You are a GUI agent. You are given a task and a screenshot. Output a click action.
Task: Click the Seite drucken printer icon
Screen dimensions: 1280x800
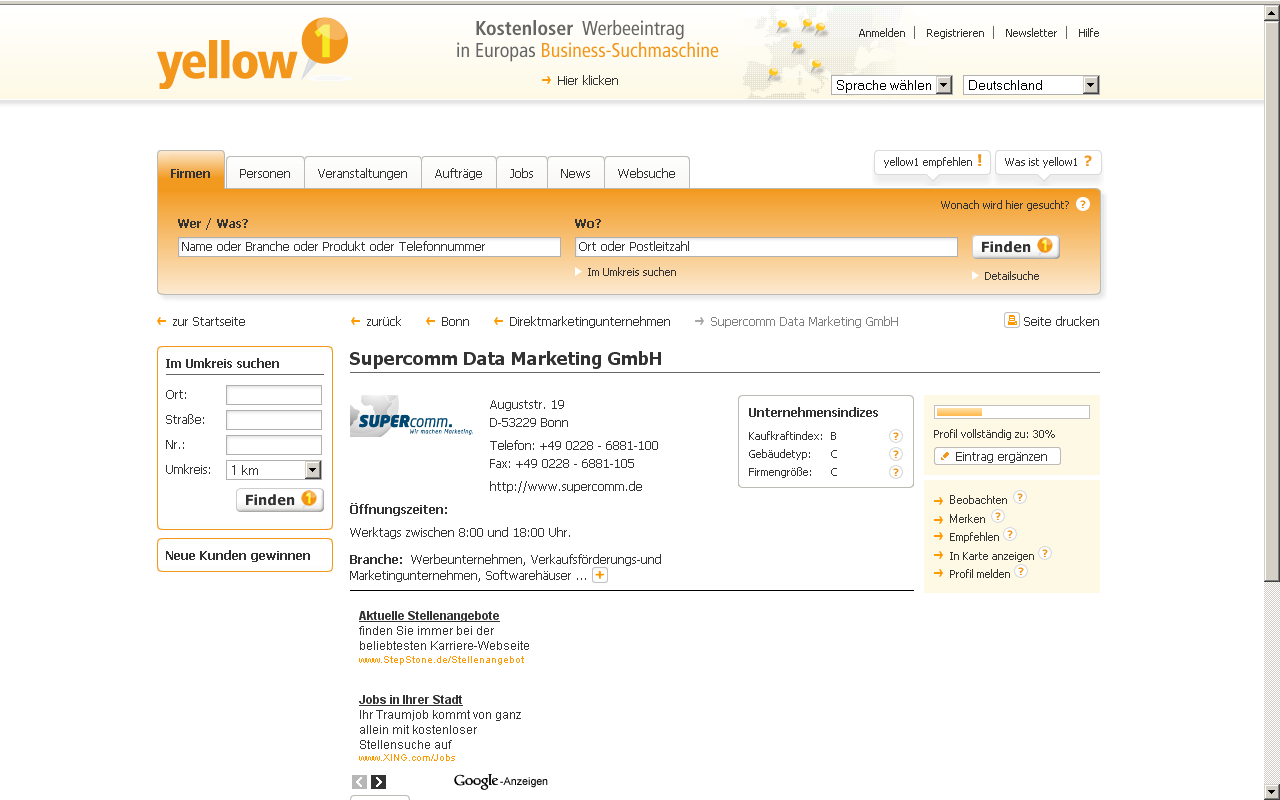(x=1012, y=320)
